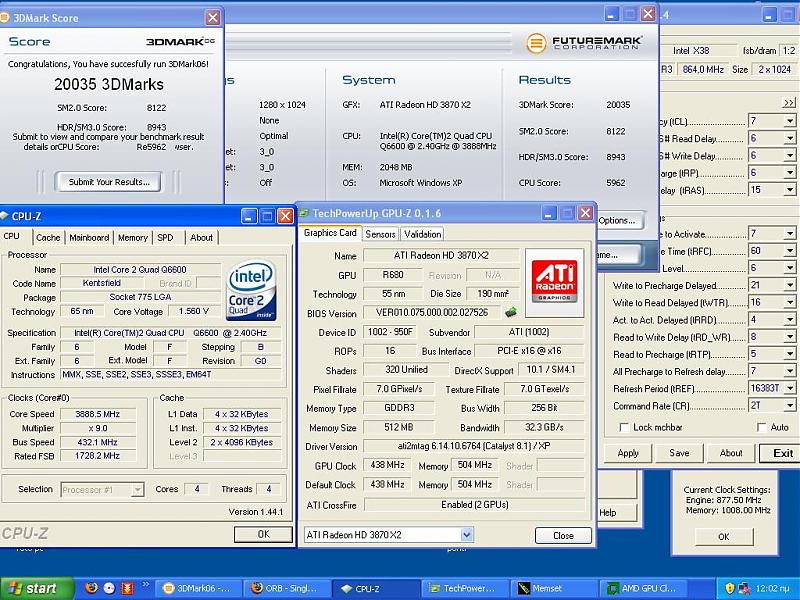
Task: Switch to ORB Firefox taskbar button
Action: click(287, 588)
